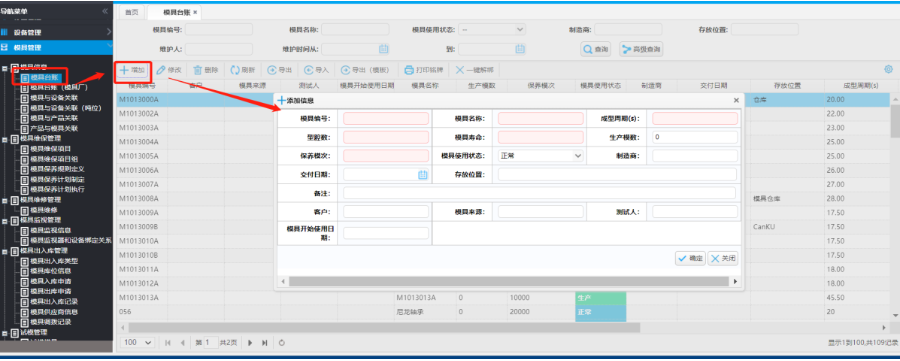This screenshot has width=900, height=361.
Task: Open 模具供应商信息 tree item
Action: [x=53, y=312]
